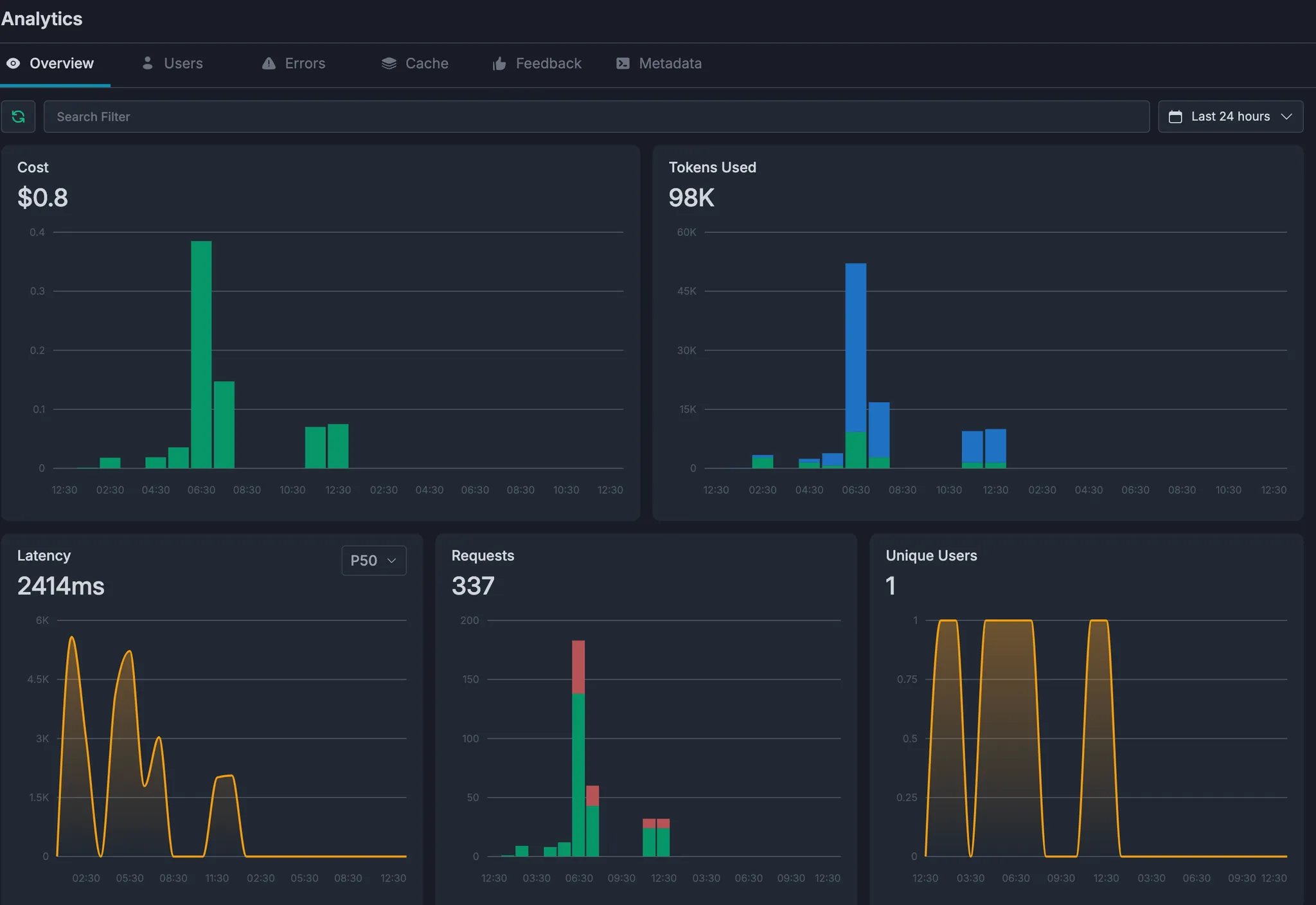Click the tallest green bar in Cost chart
The image size is (1316, 905).
(x=201, y=354)
